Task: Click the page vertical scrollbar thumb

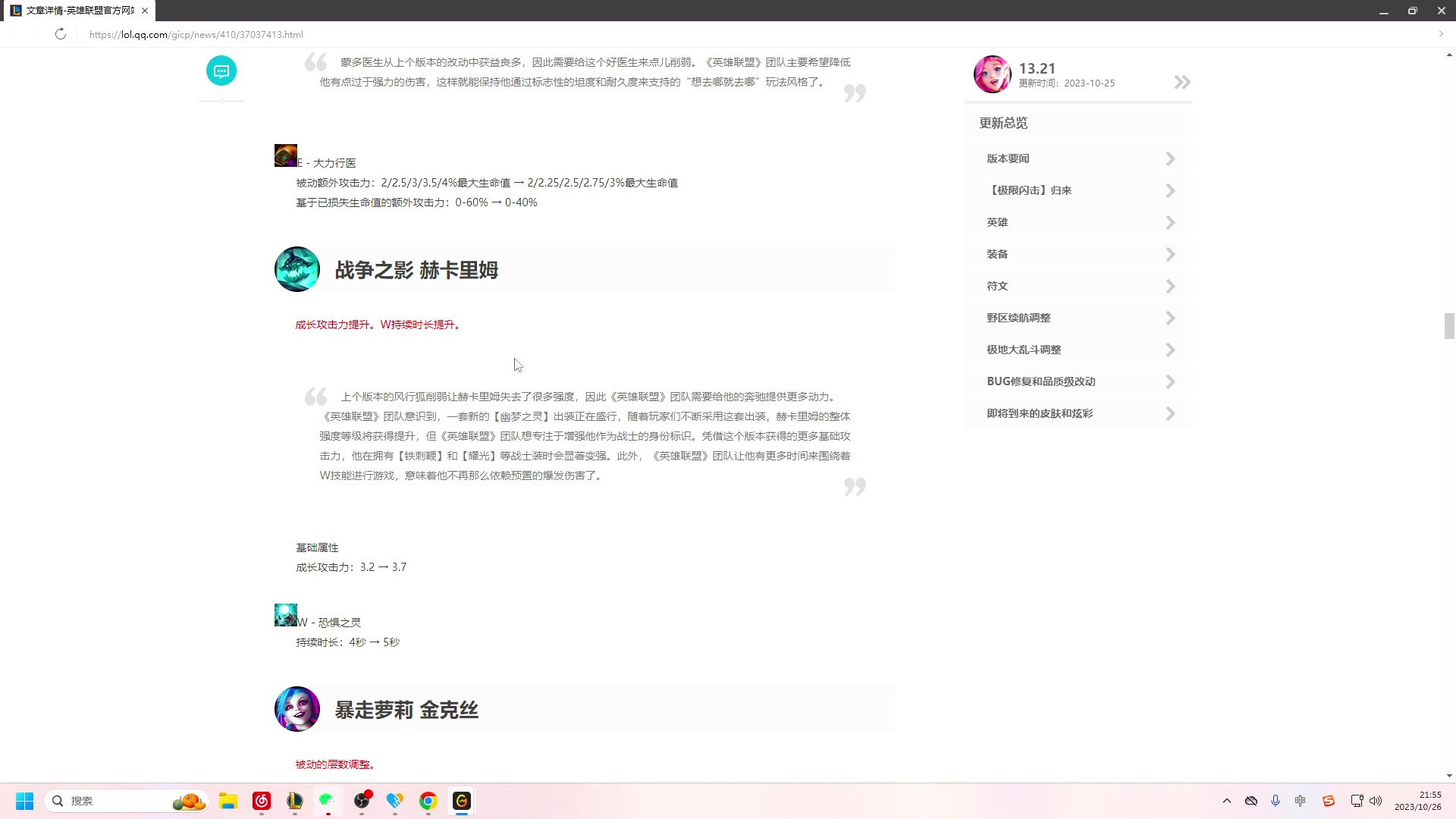Action: [x=1449, y=326]
